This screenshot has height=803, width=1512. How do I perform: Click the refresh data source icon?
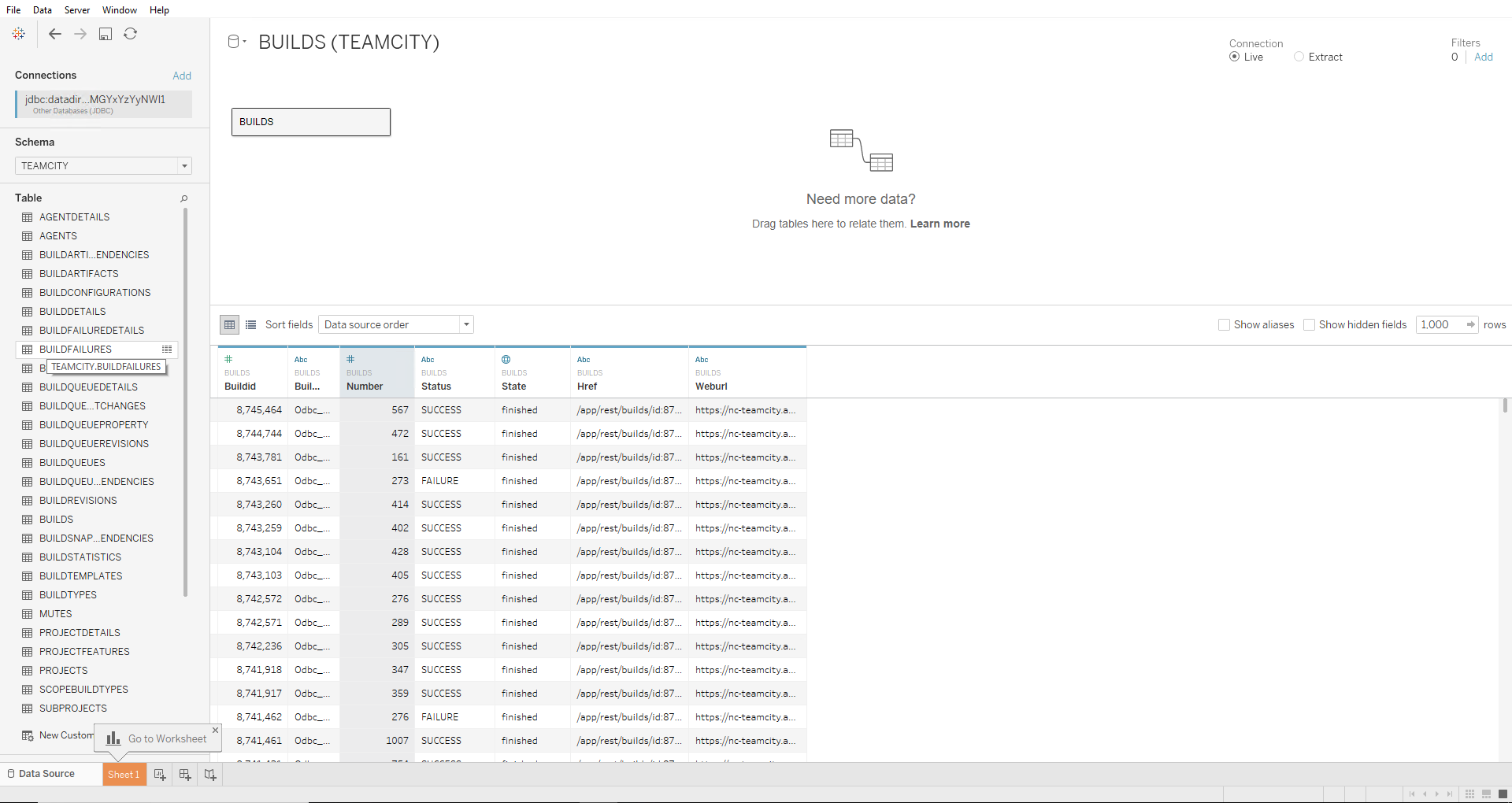pos(131,34)
